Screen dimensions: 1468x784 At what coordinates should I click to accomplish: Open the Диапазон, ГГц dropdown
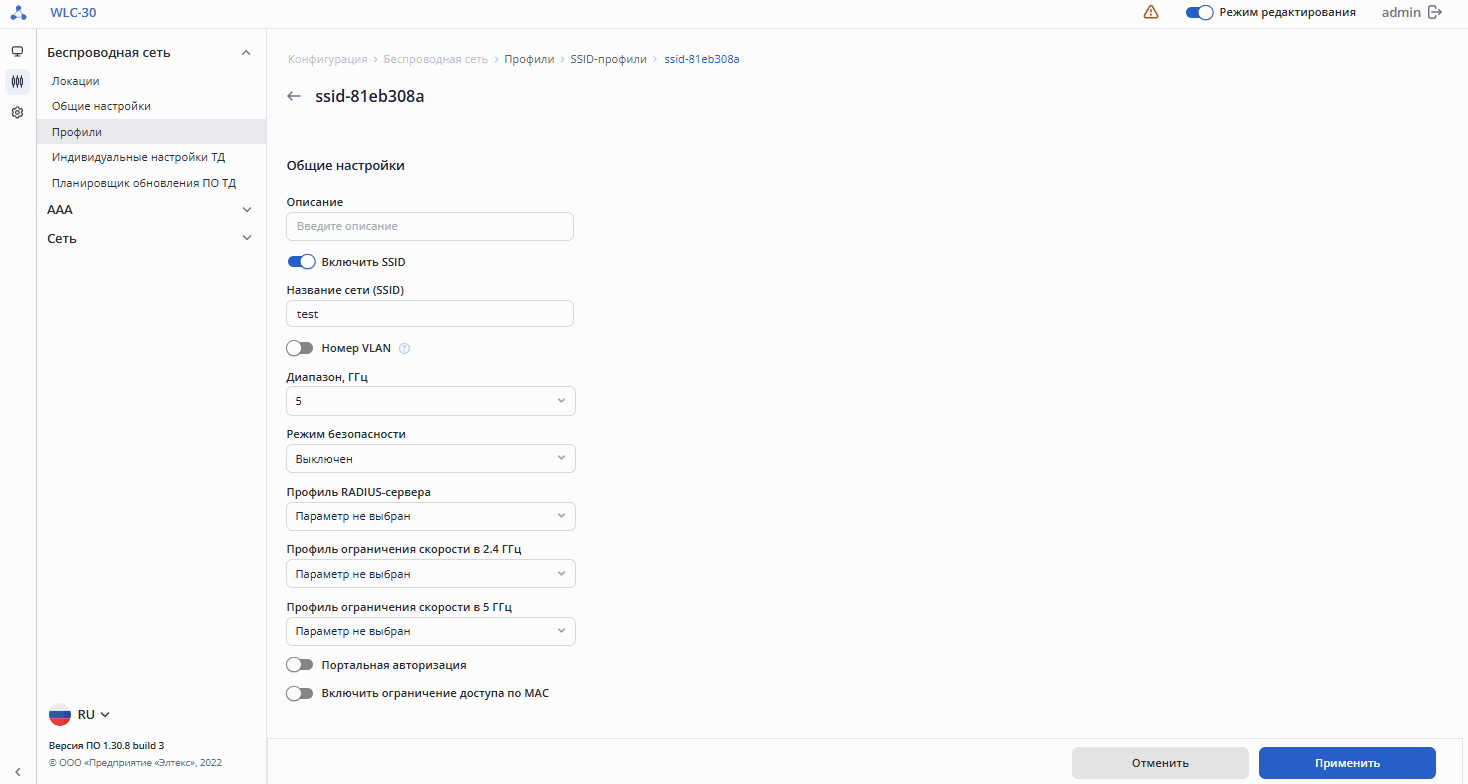click(x=430, y=401)
